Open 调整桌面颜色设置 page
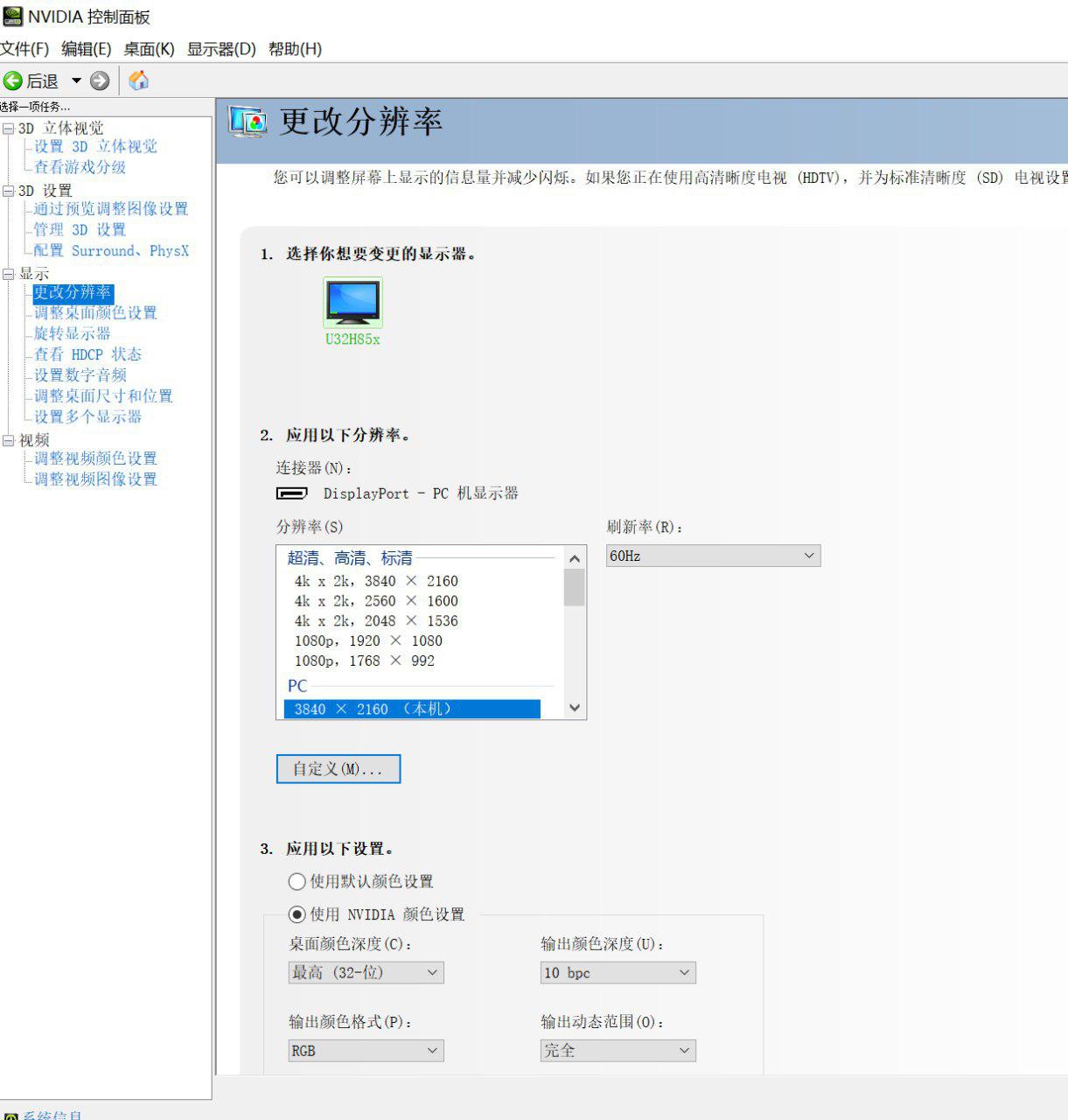This screenshot has width=1068, height=1120. [x=95, y=313]
